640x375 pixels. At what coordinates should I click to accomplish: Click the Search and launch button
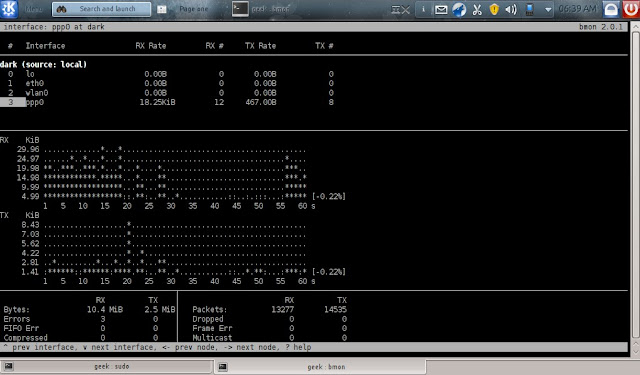(x=101, y=9)
